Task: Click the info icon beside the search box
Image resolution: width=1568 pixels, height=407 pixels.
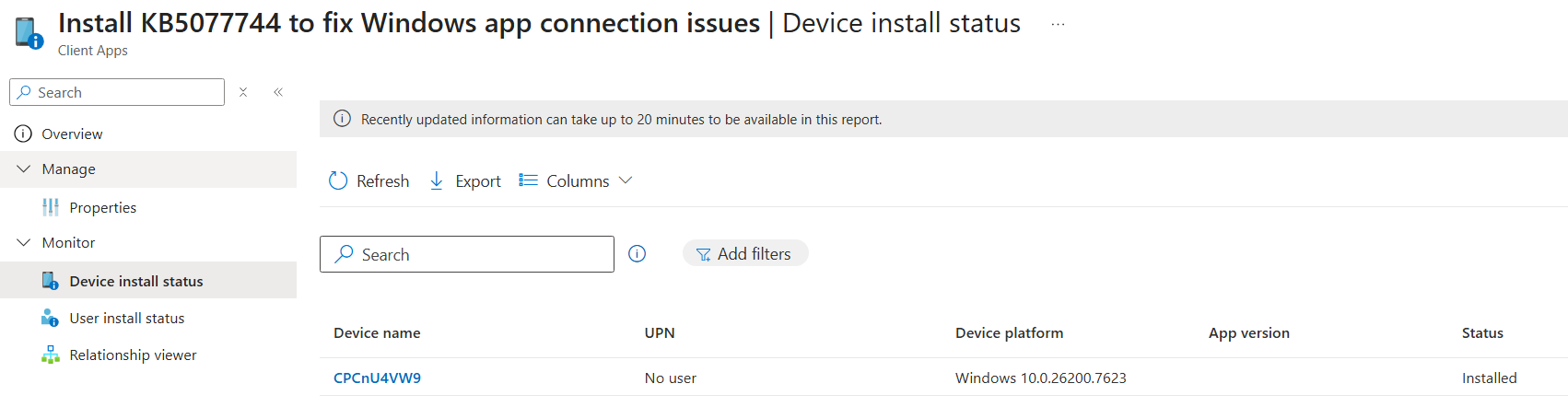Action: [637, 254]
